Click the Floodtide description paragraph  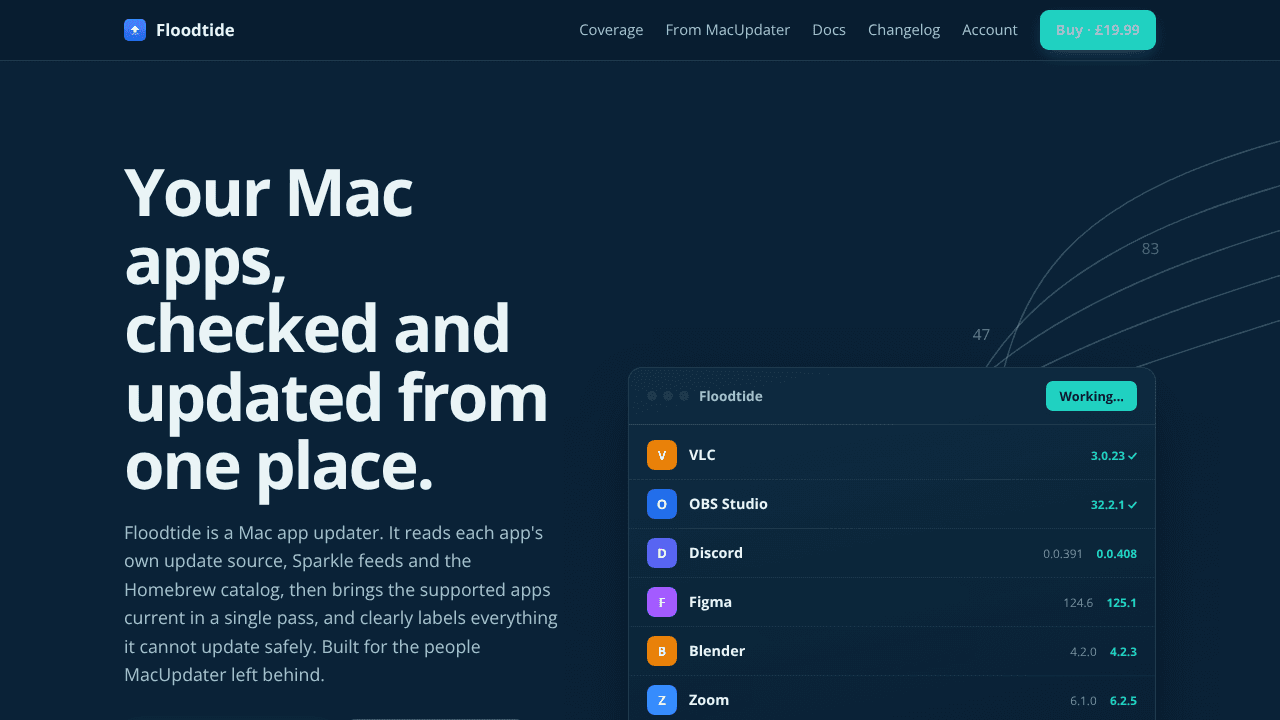[341, 604]
